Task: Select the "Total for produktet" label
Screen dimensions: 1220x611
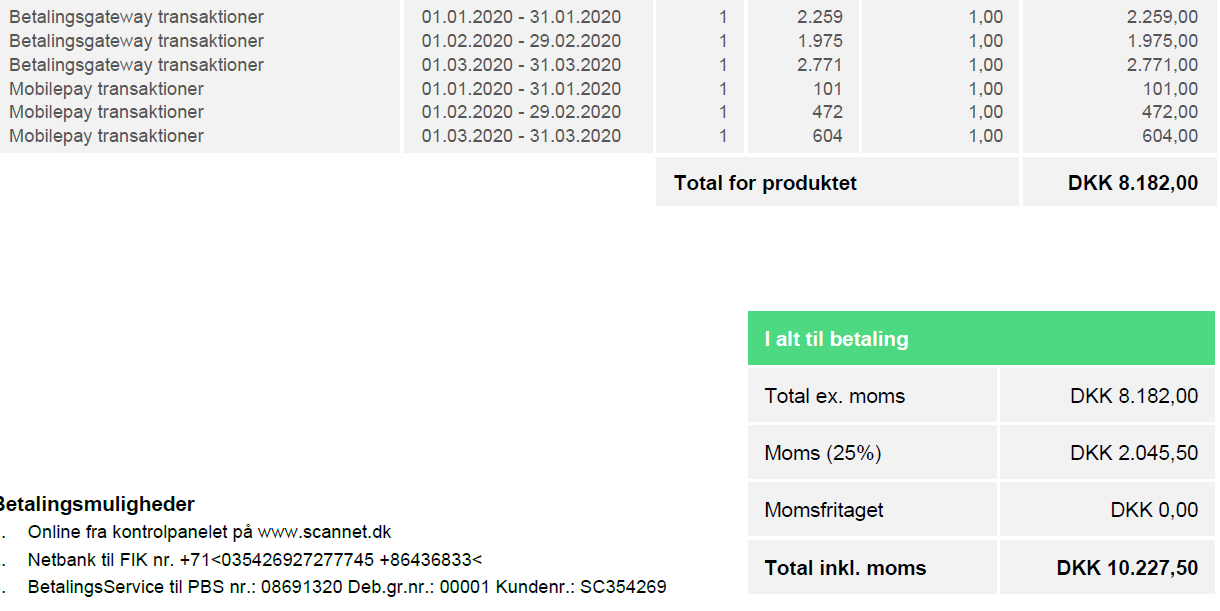Action: pyautogui.click(x=765, y=183)
